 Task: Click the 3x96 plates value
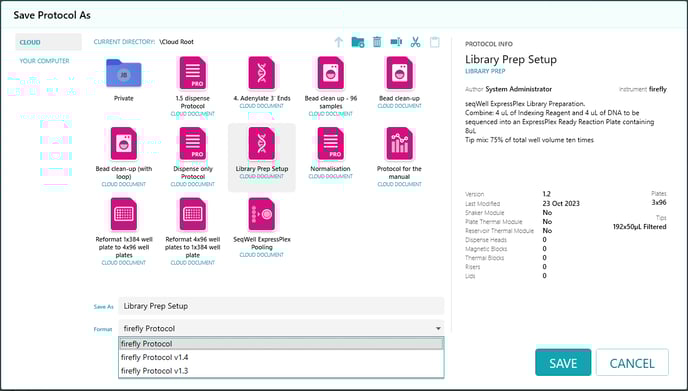(x=659, y=203)
